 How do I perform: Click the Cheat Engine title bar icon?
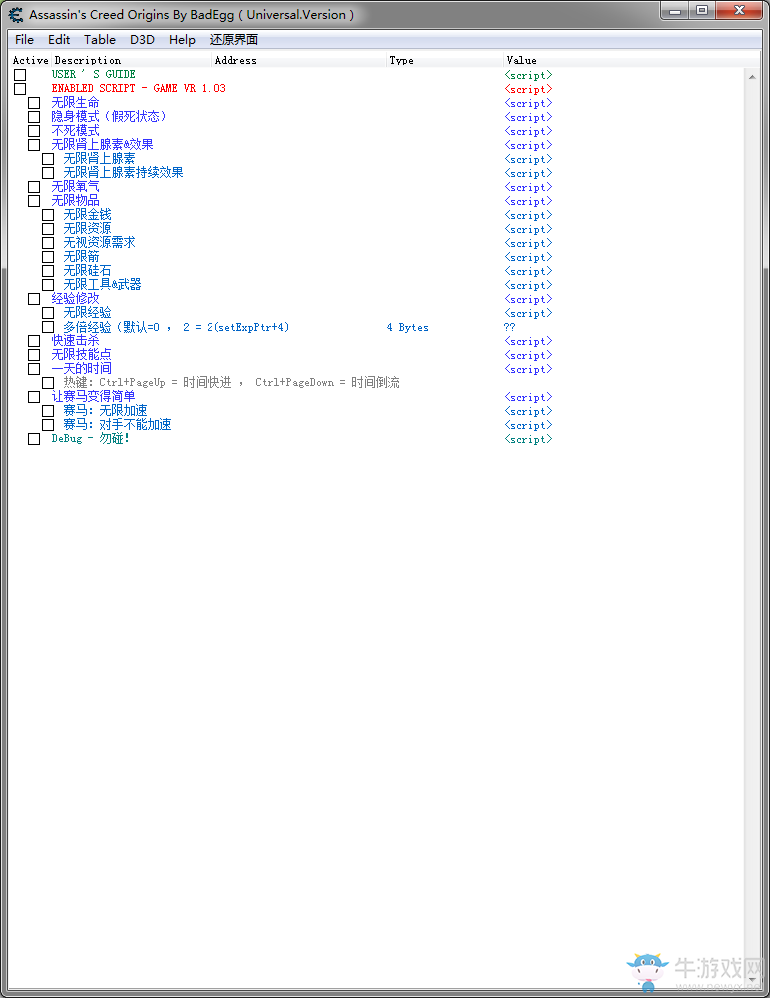click(x=16, y=14)
